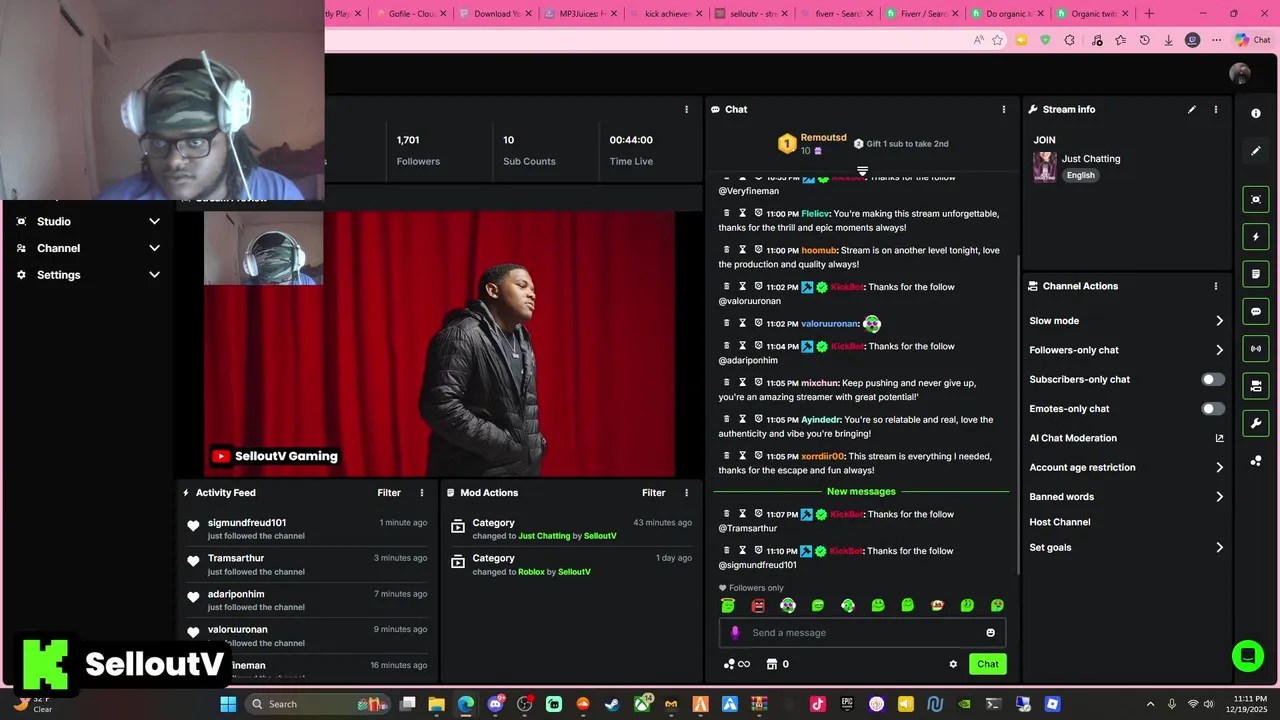The height and width of the screenshot is (720, 1280).
Task: Click the Gift 1 sub to take 2nd text
Action: tap(907, 144)
